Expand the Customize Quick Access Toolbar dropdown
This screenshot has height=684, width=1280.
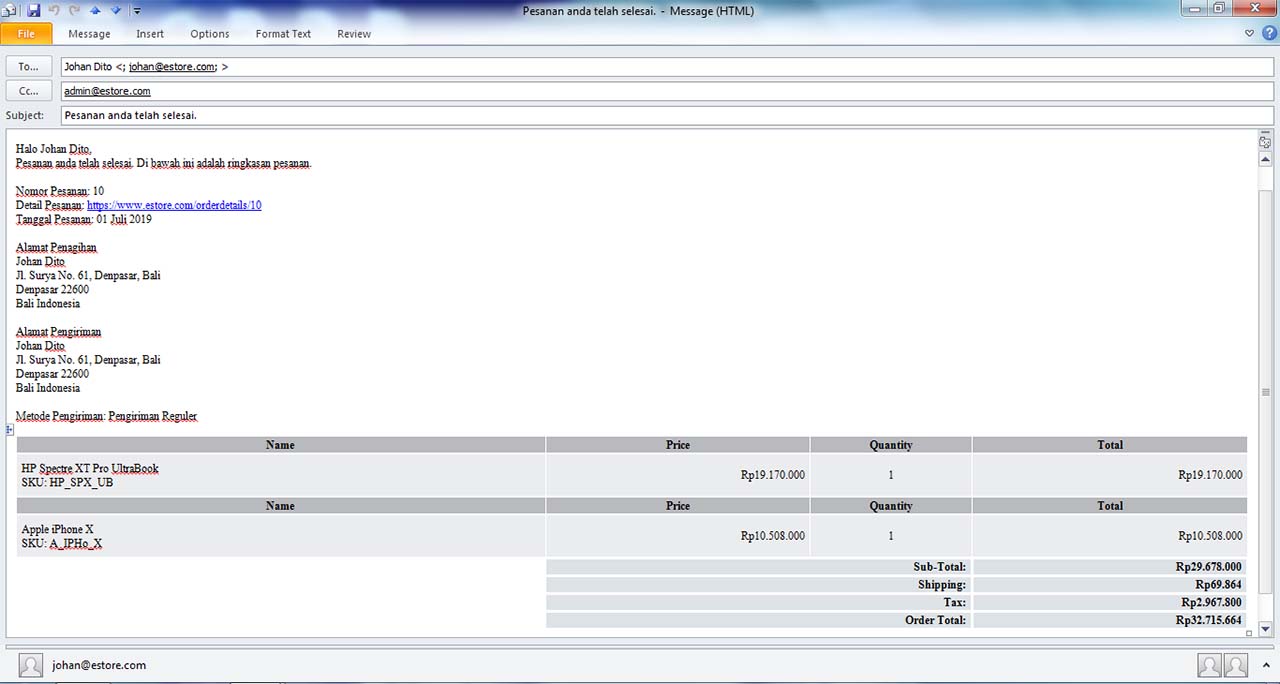coord(137,11)
